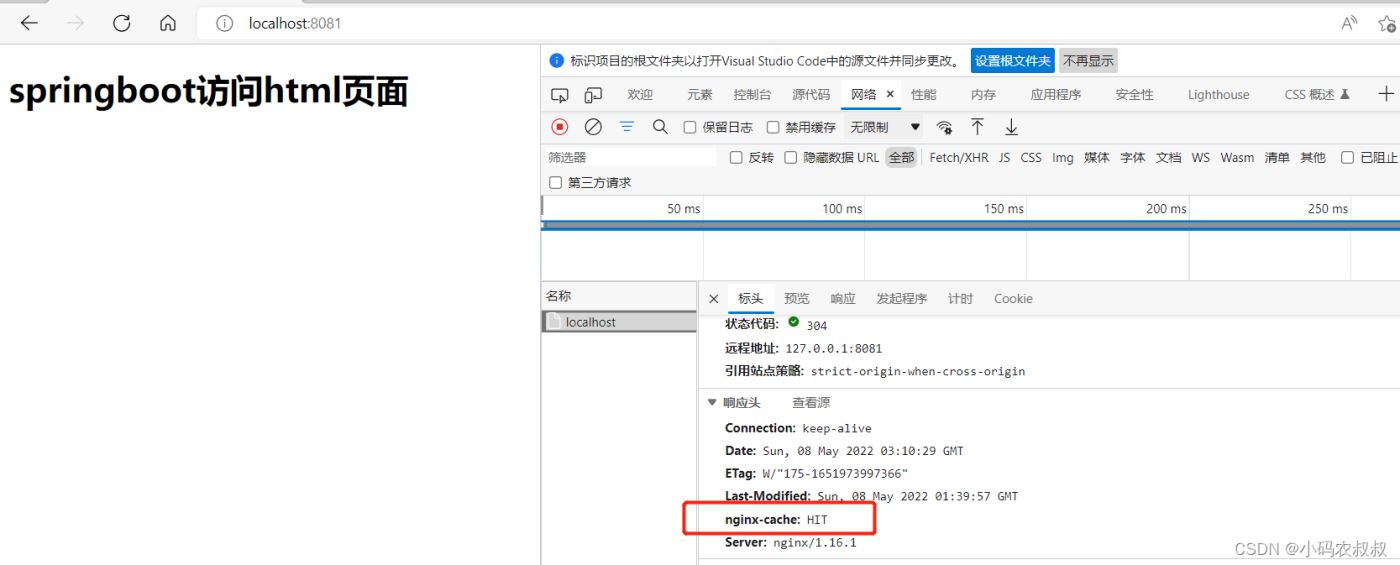The width and height of the screenshot is (1400, 565).
Task: Enable the 禁用缓存 checkbox
Action: [x=773, y=128]
